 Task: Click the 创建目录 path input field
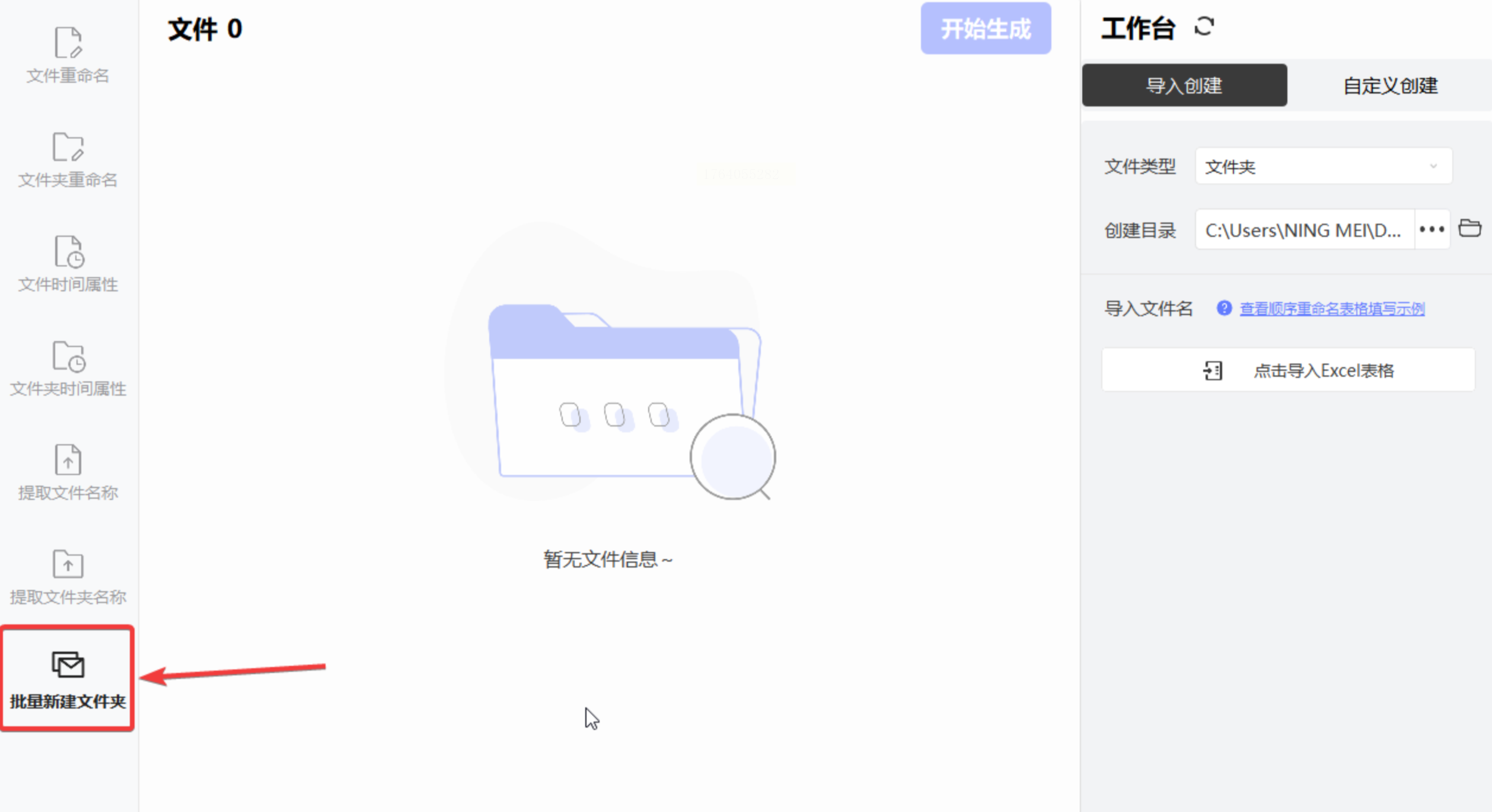pyautogui.click(x=1303, y=230)
